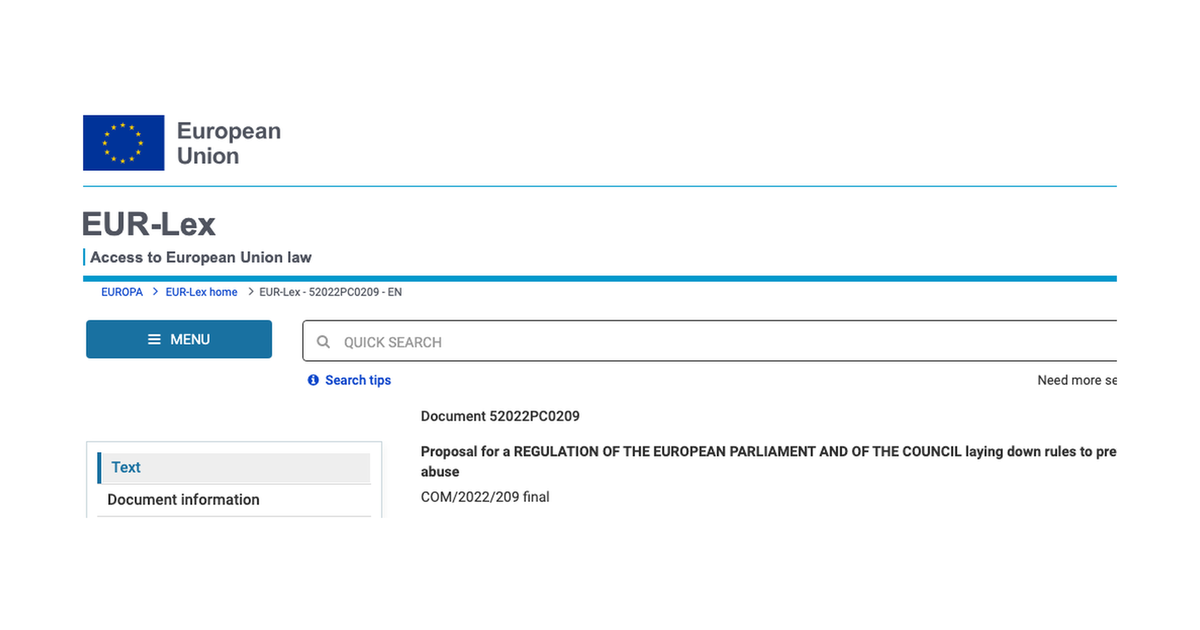Go to the EUROPA breadcrumb link
This screenshot has height=630, width=1200.
(x=122, y=292)
